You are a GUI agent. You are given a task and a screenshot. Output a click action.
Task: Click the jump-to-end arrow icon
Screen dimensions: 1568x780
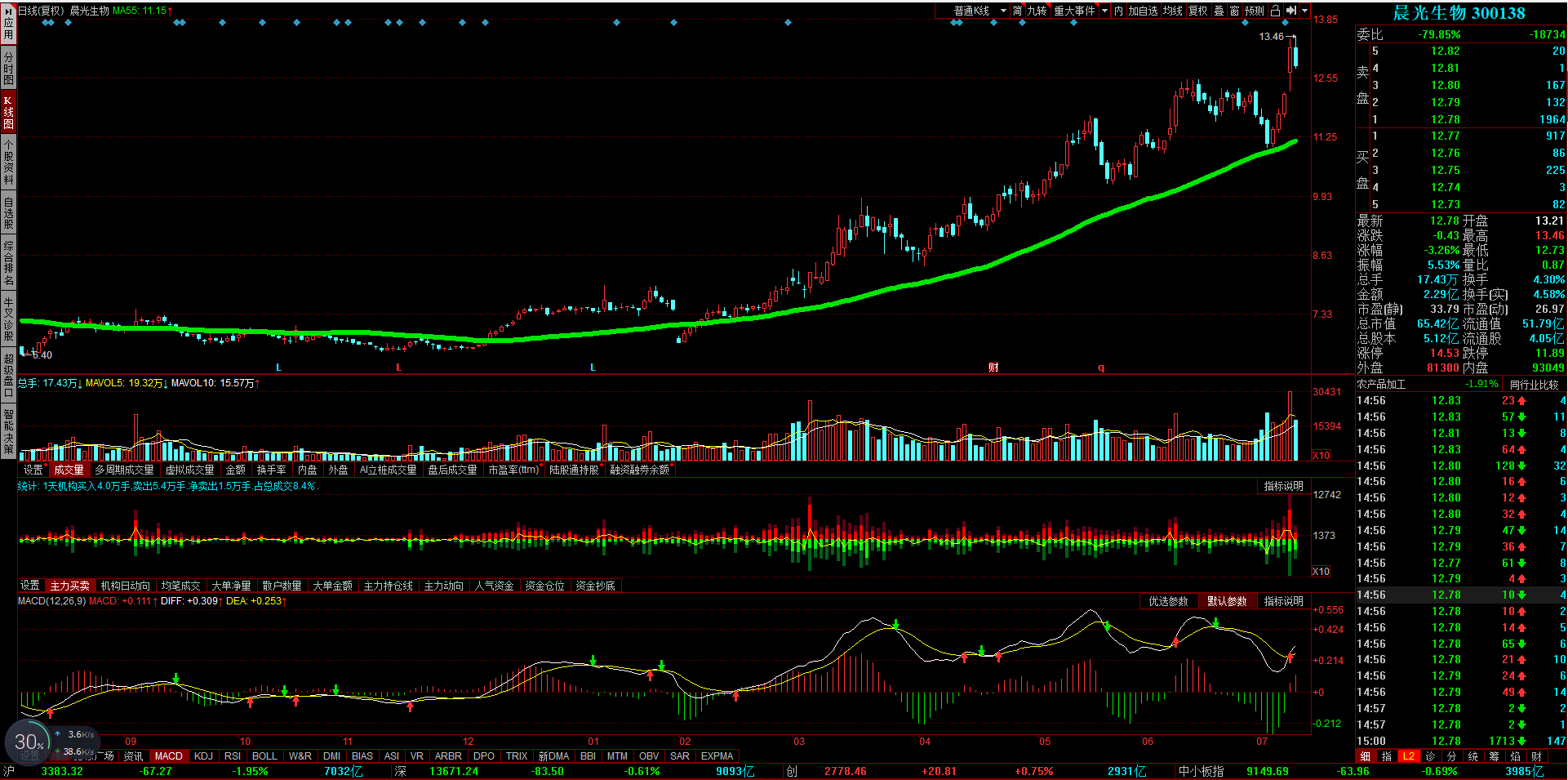coord(1291,11)
